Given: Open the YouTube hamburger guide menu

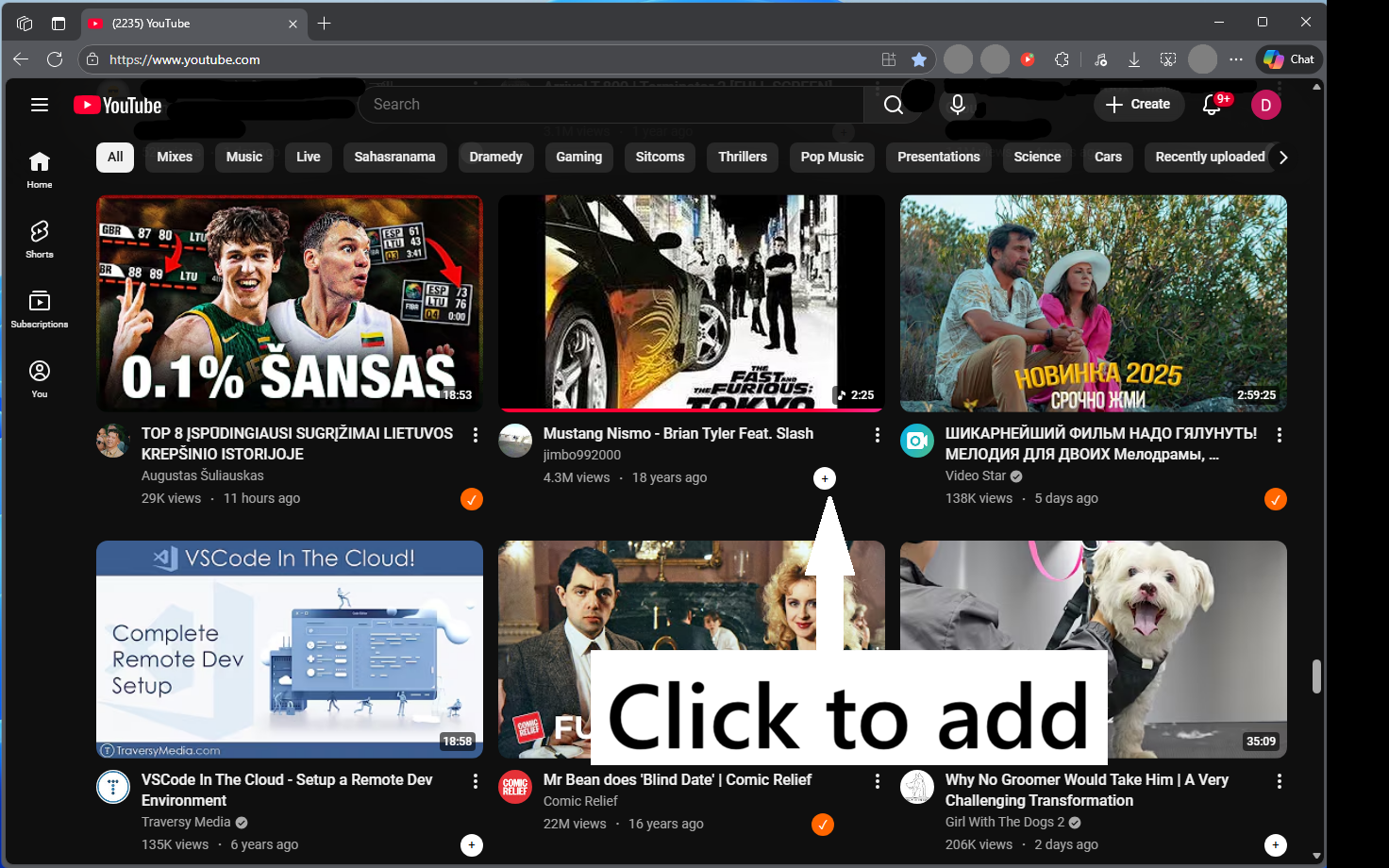Looking at the screenshot, I should pos(40,105).
